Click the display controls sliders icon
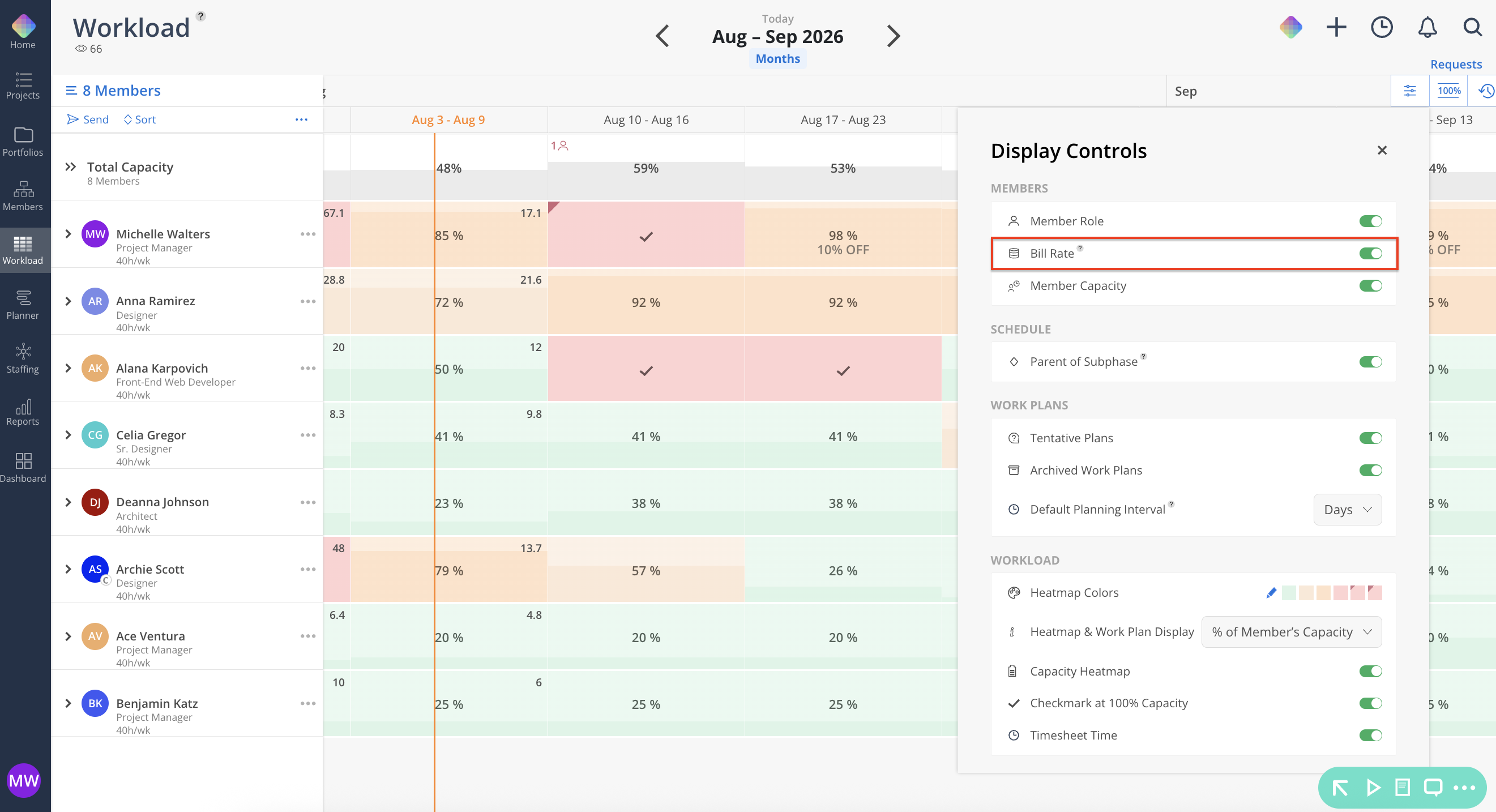 pyautogui.click(x=1409, y=91)
